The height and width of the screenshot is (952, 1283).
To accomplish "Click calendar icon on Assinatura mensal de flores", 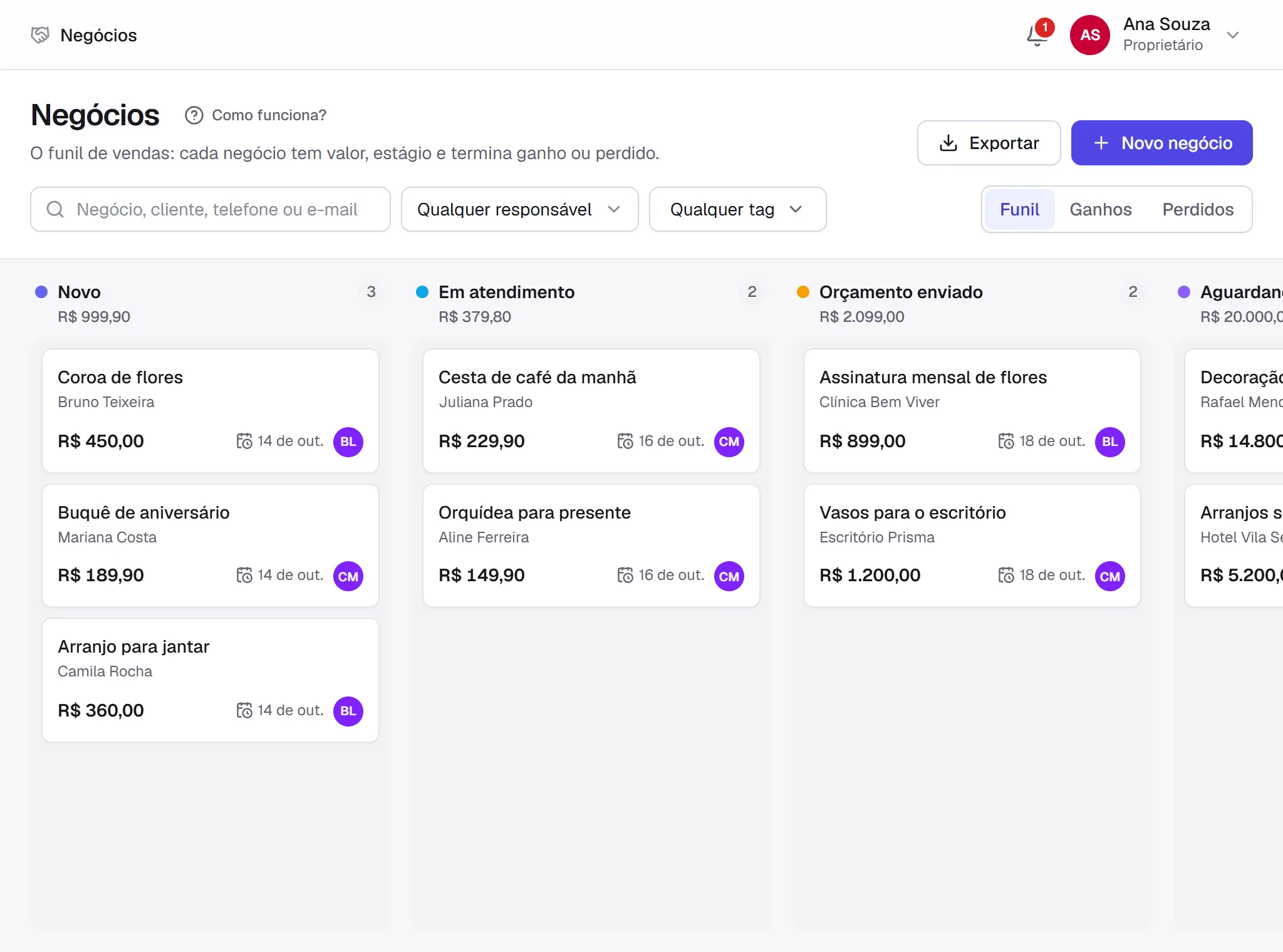I will click(1006, 441).
